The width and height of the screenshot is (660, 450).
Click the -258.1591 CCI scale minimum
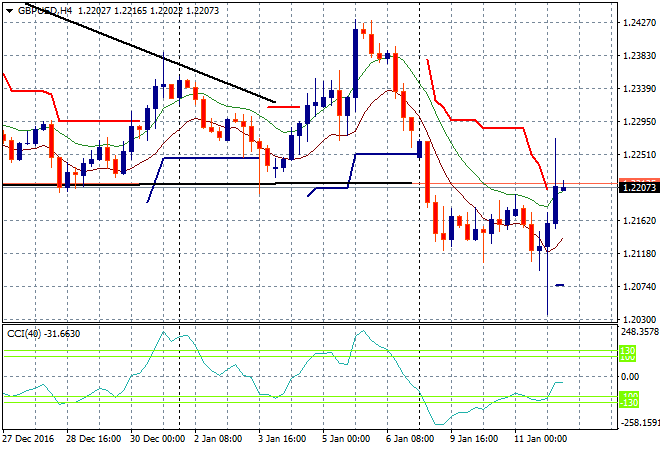click(640, 422)
